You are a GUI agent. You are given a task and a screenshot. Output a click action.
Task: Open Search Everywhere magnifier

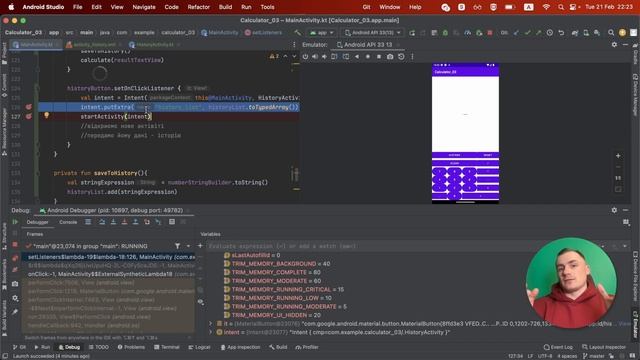611,33
